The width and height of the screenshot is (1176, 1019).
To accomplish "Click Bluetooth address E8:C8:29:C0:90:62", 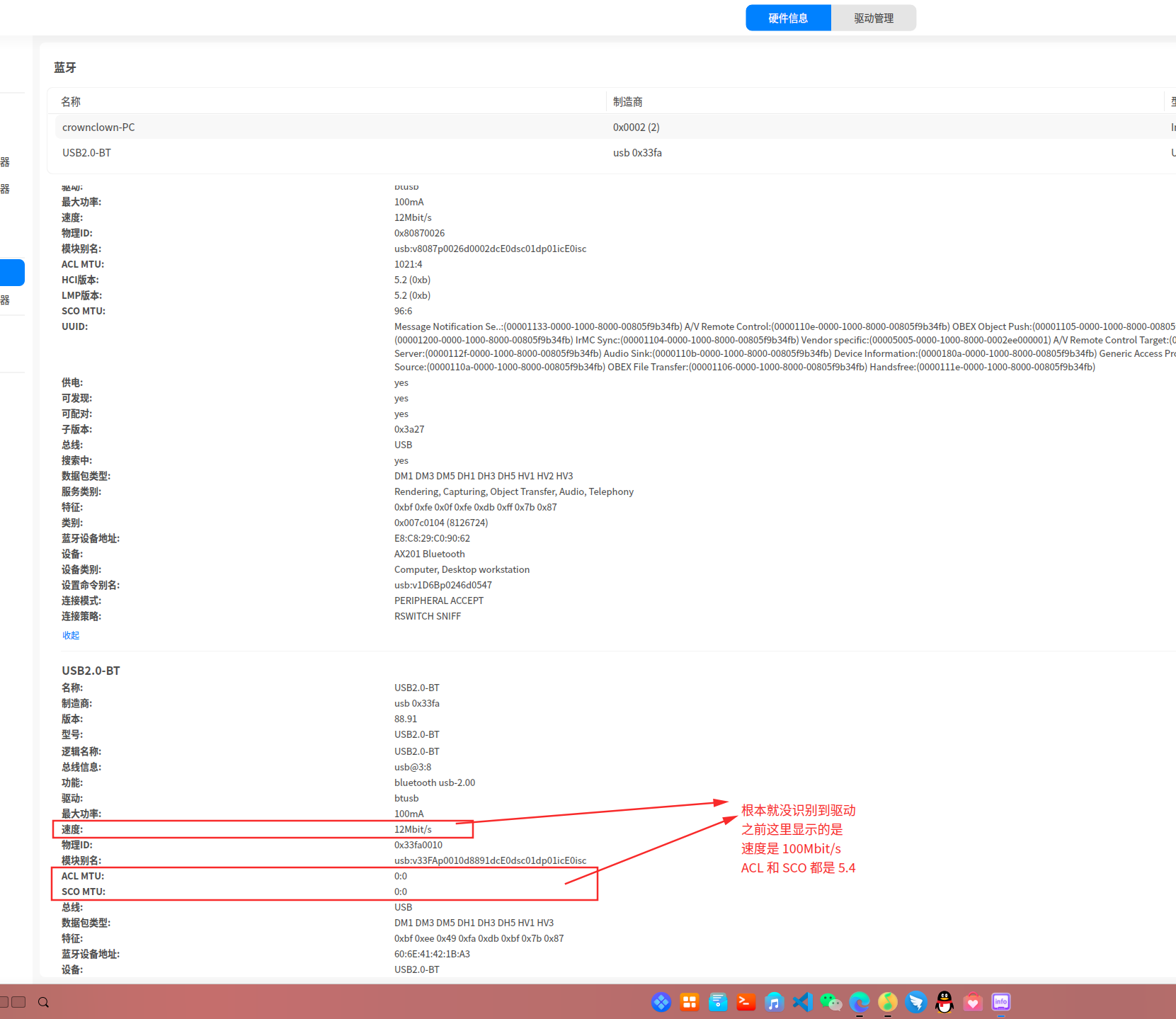I will coord(432,538).
